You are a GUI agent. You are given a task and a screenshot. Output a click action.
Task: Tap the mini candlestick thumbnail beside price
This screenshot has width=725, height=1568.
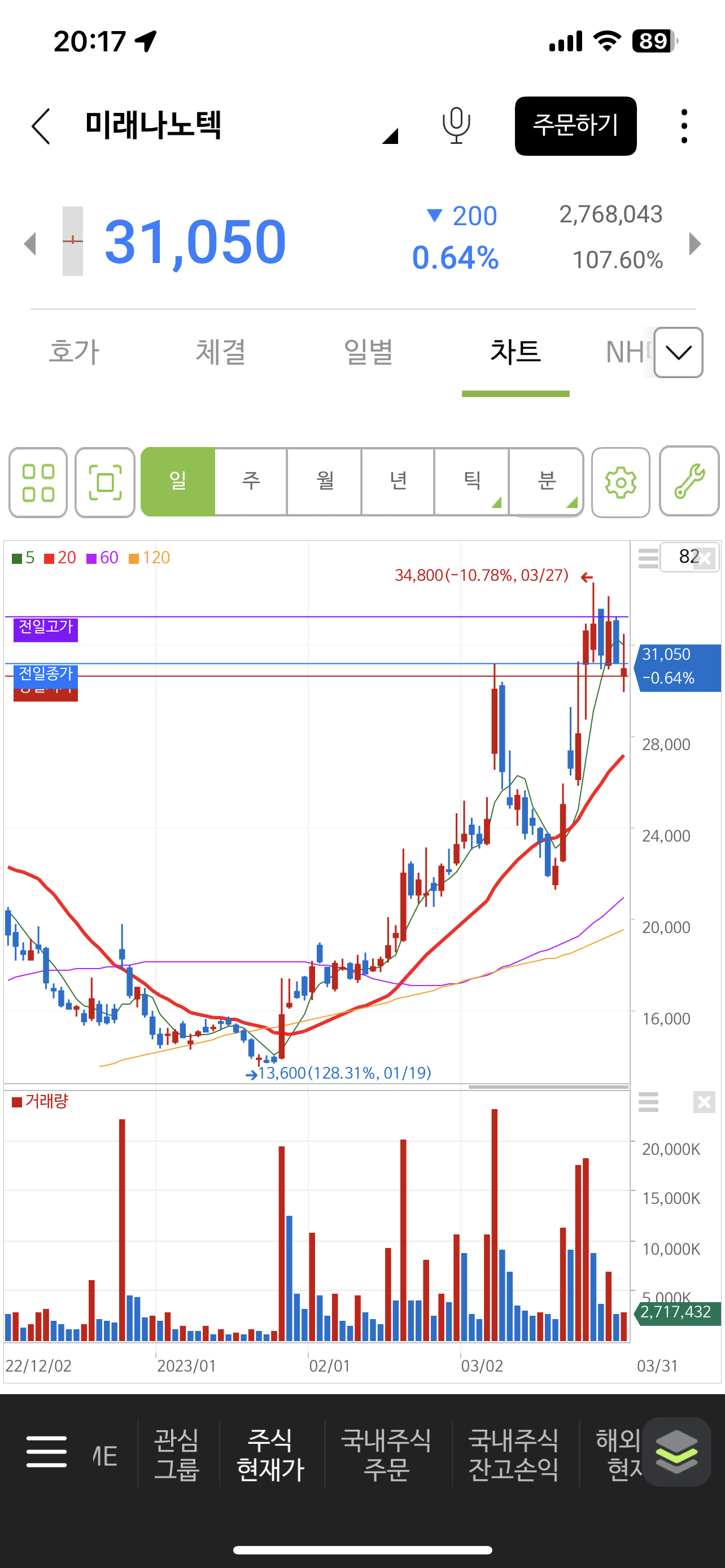pos(72,241)
